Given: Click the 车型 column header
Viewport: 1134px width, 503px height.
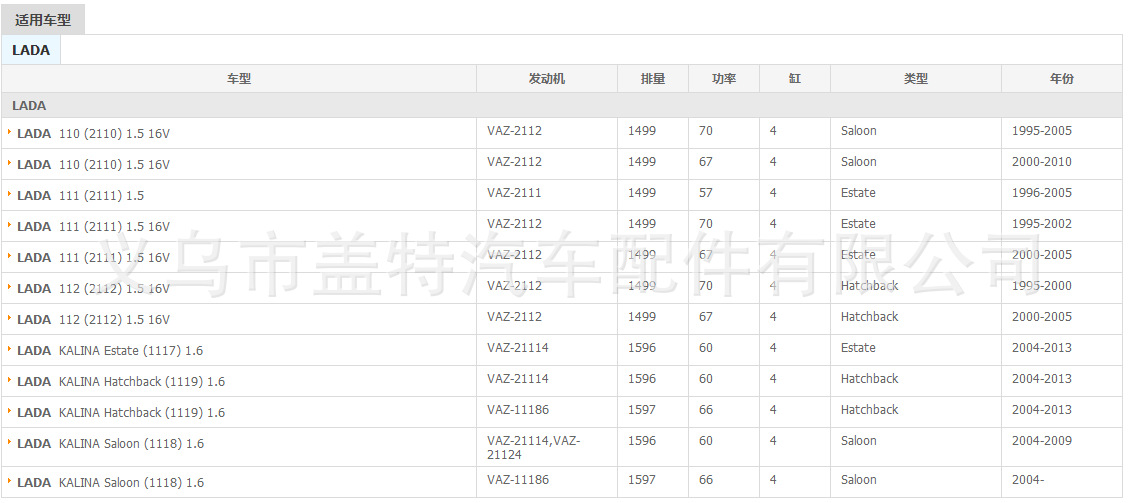Looking at the screenshot, I should [239, 79].
